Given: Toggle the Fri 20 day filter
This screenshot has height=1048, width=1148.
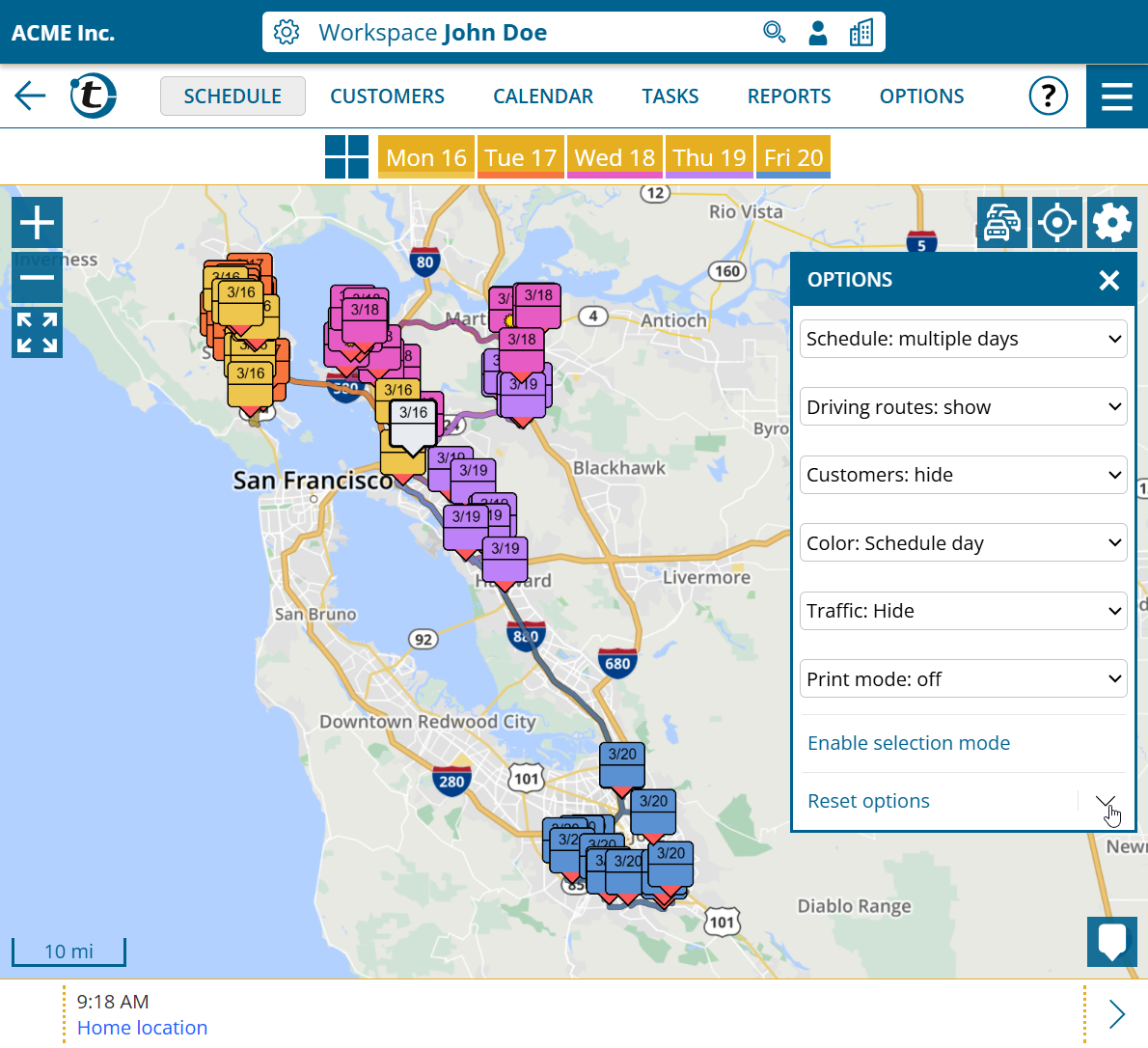Looking at the screenshot, I should pyautogui.click(x=793, y=157).
